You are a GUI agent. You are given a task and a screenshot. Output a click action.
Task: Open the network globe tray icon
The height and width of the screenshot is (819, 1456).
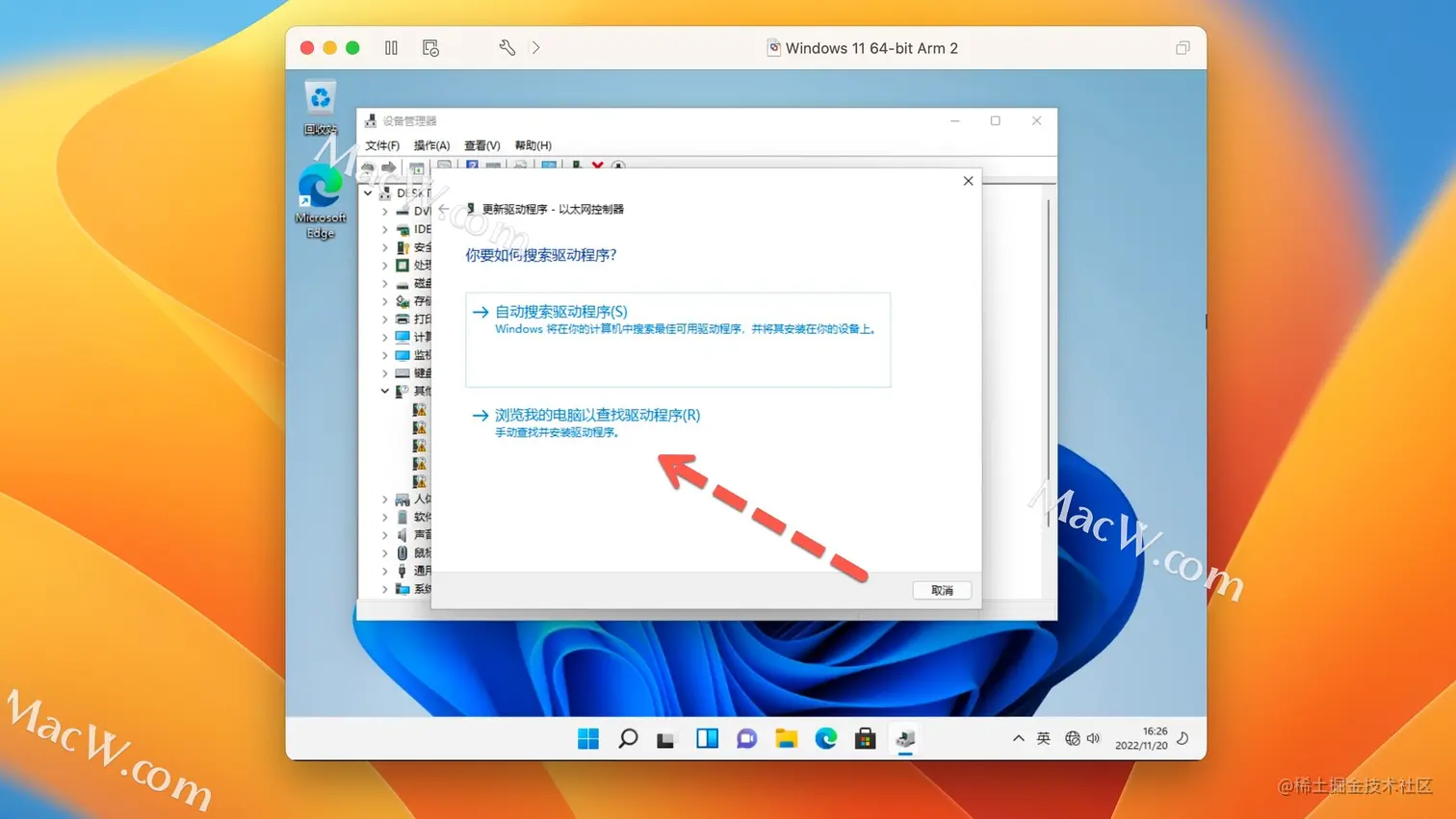click(x=1073, y=738)
